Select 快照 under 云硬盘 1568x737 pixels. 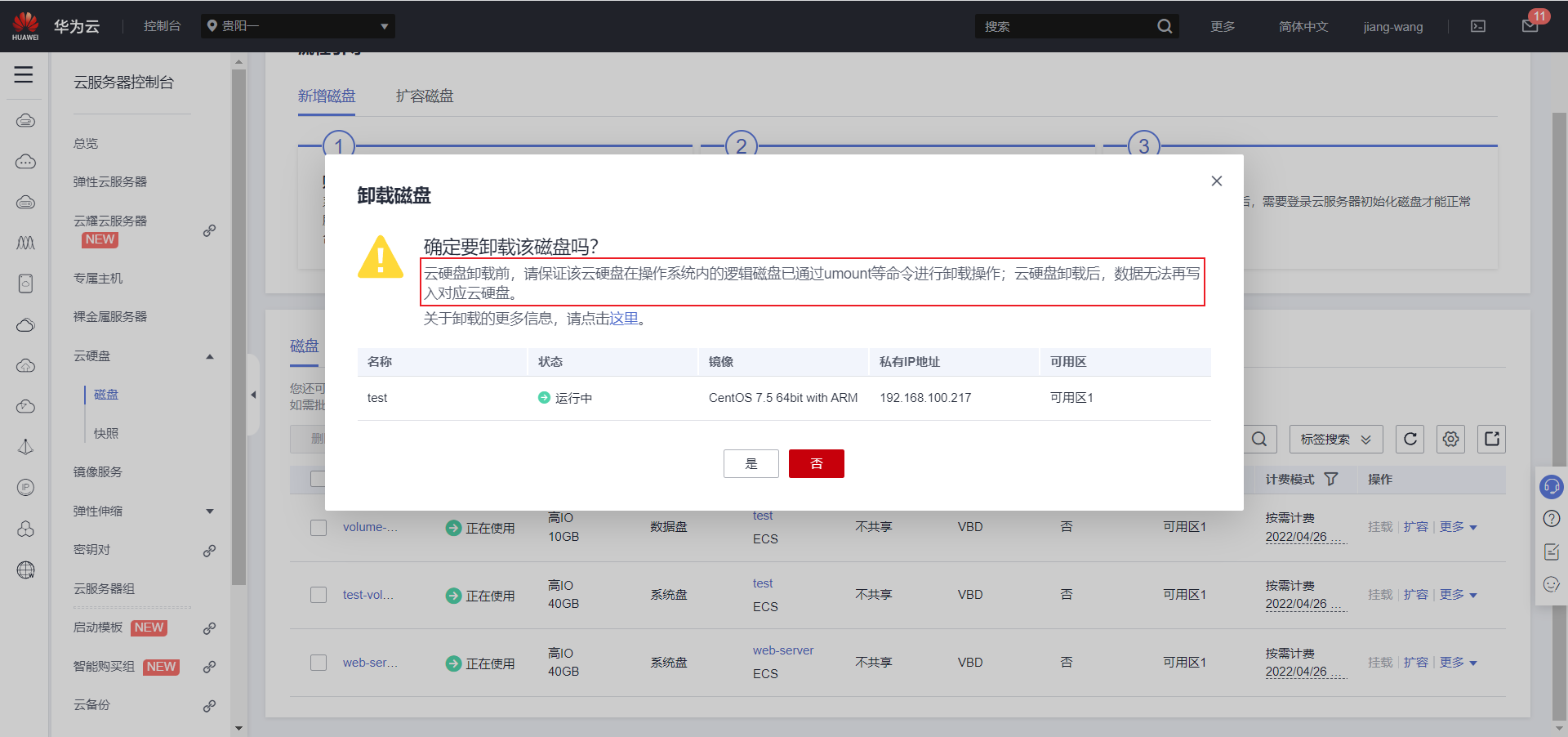(106, 434)
